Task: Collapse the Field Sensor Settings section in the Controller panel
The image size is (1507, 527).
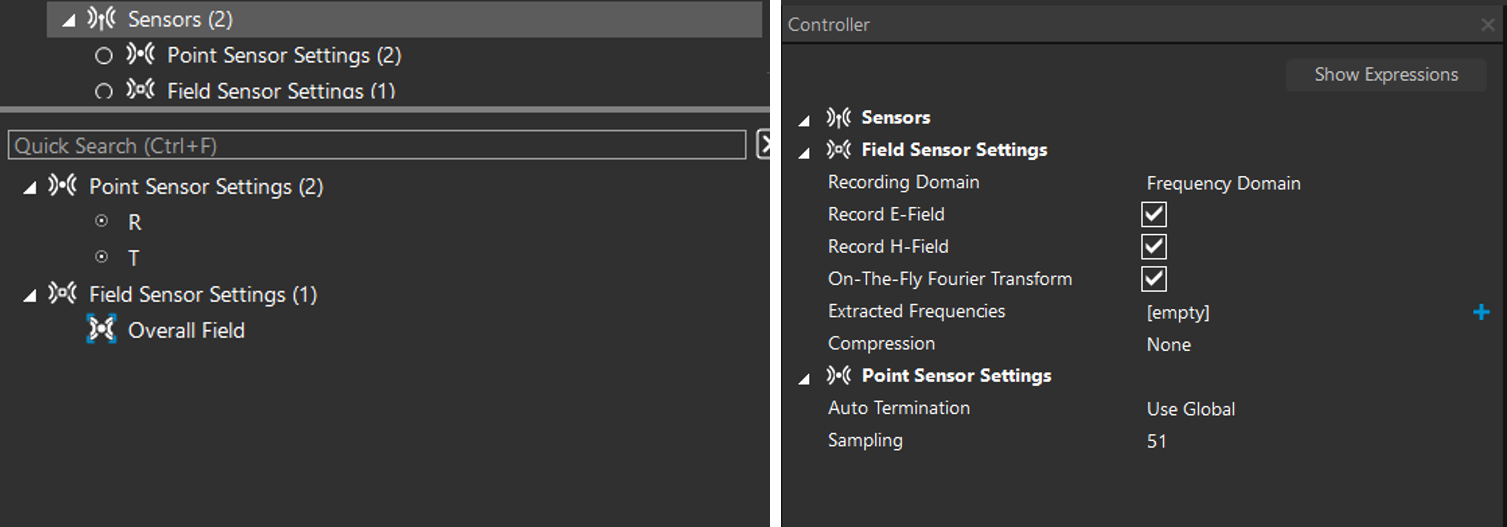Action: pyautogui.click(x=804, y=153)
